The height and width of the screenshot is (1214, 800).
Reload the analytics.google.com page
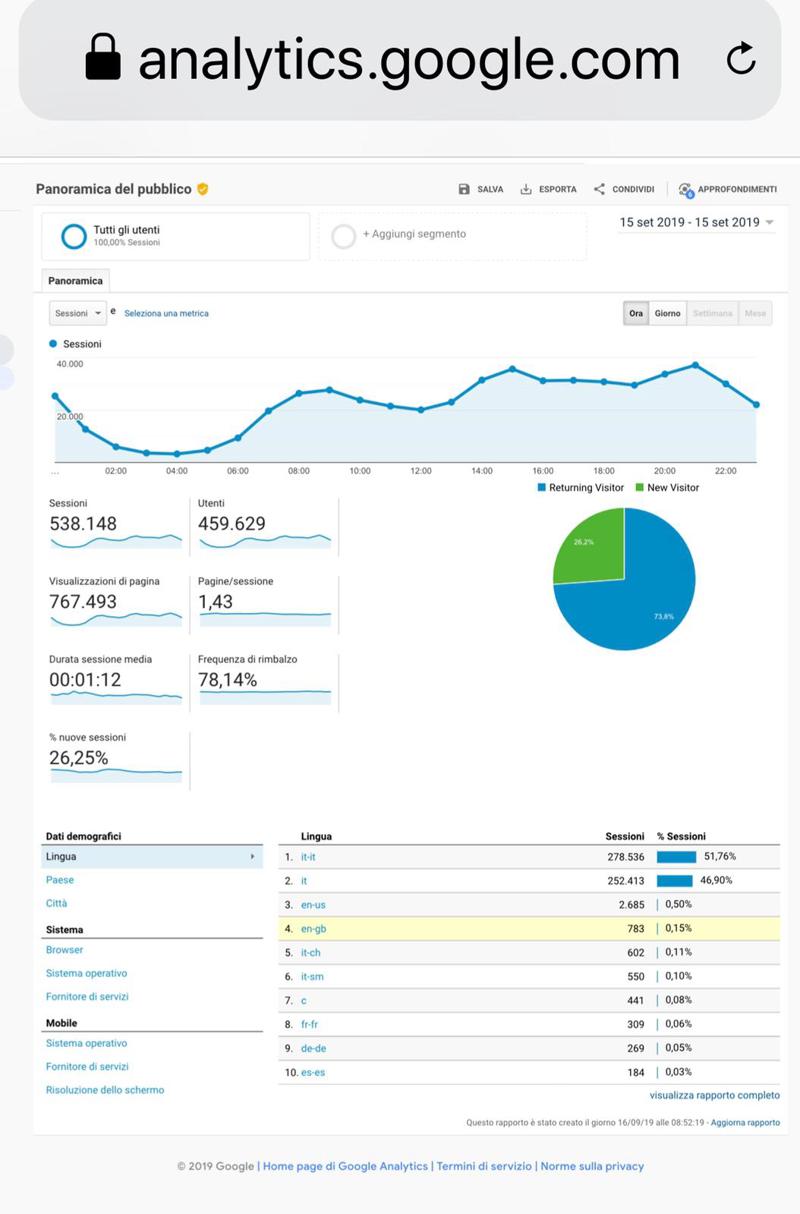coord(741,59)
